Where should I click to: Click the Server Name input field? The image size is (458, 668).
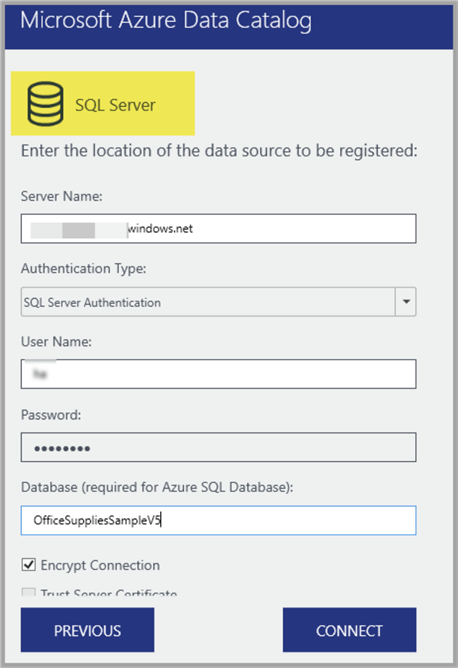[219, 229]
